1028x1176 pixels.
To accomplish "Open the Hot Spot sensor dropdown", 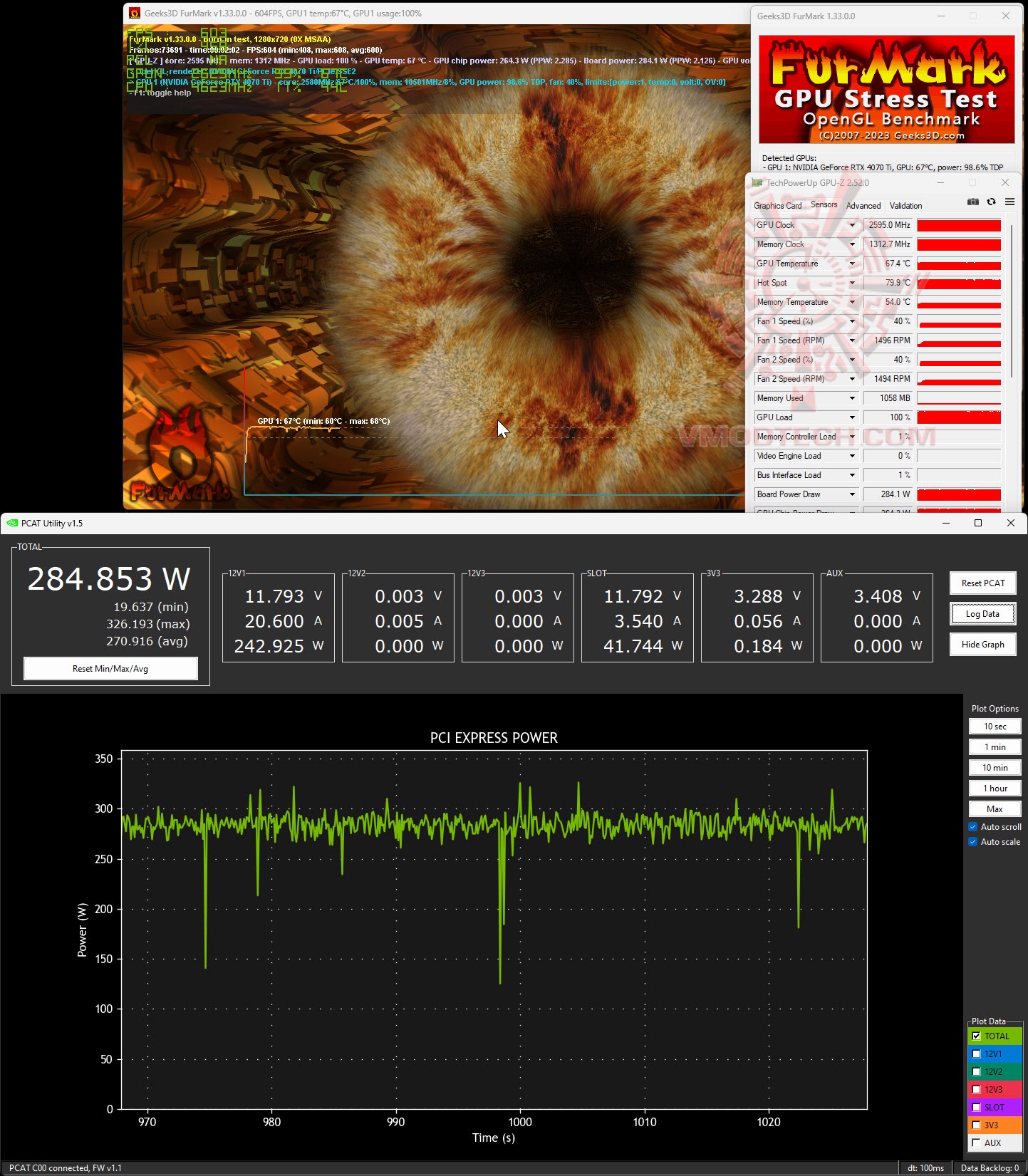I will [852, 283].
